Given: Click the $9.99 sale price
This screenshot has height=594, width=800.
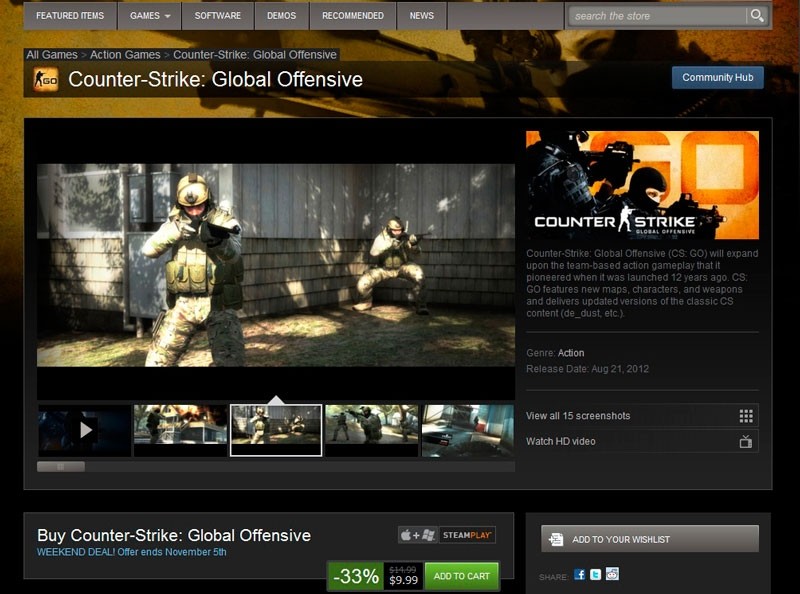Looking at the screenshot, I should pos(404,581).
